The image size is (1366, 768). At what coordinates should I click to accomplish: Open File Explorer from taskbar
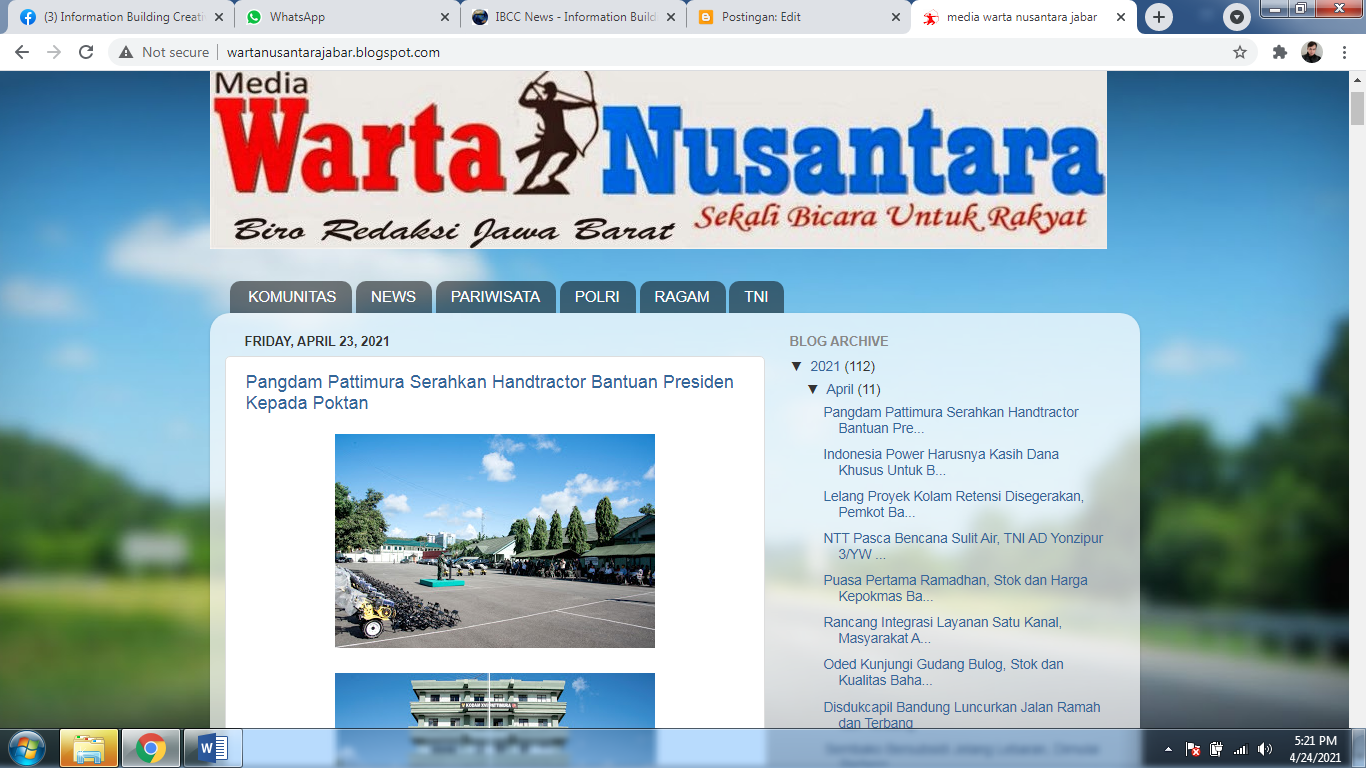coord(89,748)
